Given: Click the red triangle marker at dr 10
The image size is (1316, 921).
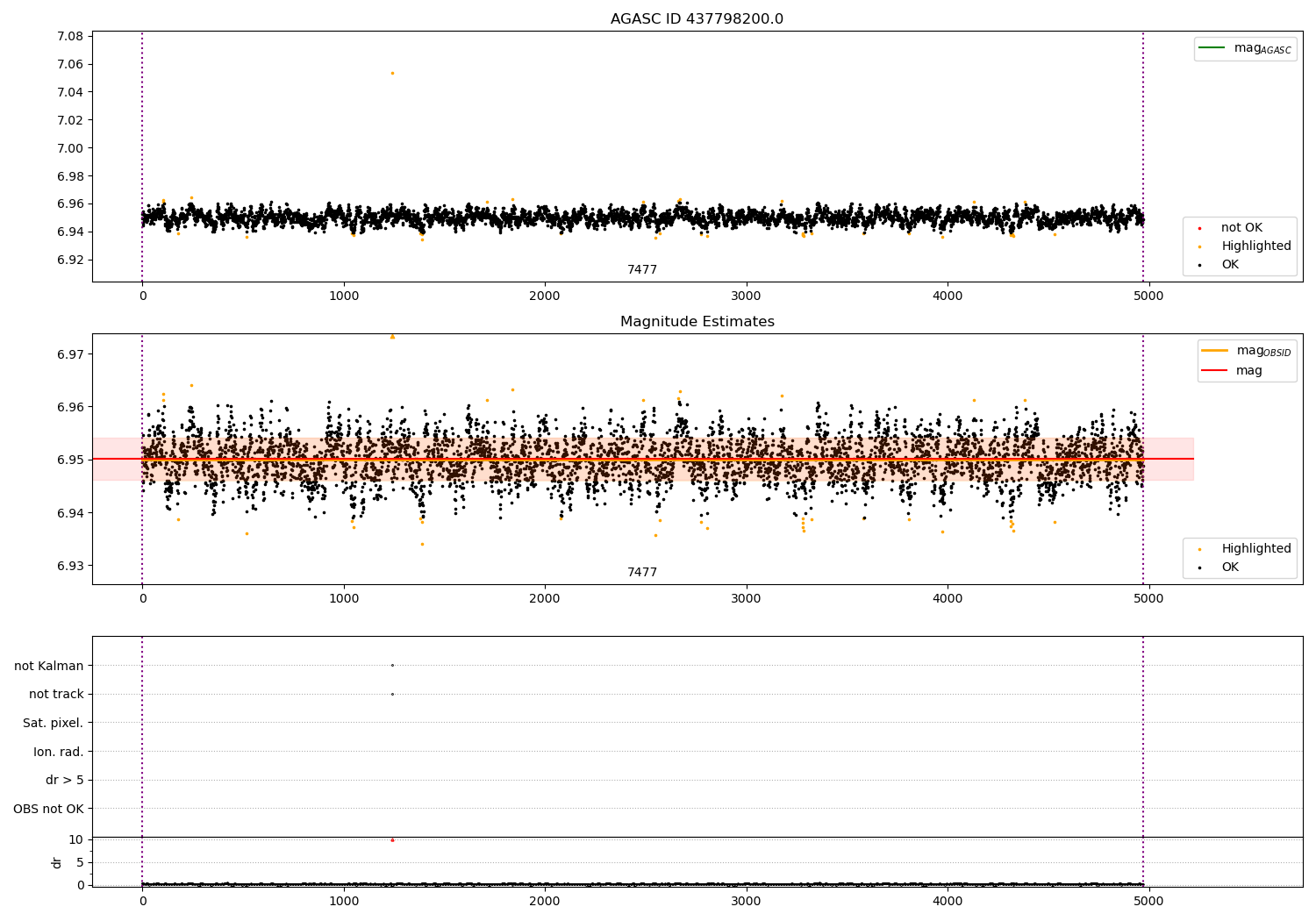Looking at the screenshot, I should pyautogui.click(x=392, y=840).
